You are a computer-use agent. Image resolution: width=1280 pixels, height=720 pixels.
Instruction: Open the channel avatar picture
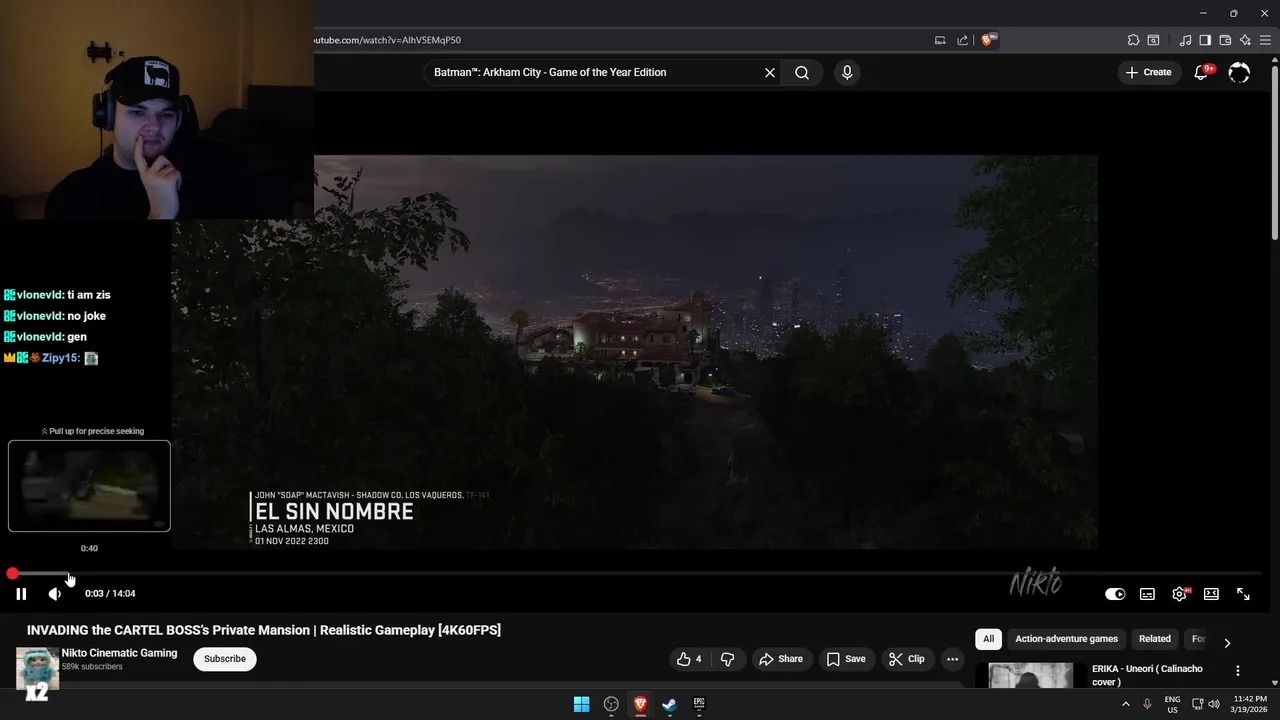[x=37, y=668]
